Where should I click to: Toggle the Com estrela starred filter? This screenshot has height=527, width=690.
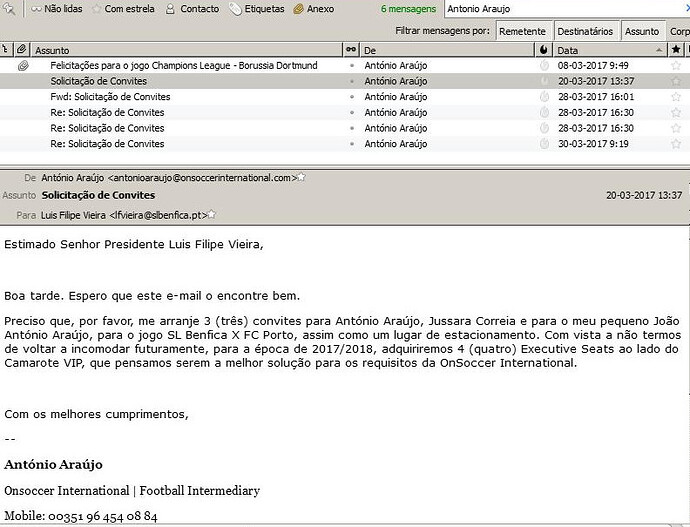(x=124, y=9)
